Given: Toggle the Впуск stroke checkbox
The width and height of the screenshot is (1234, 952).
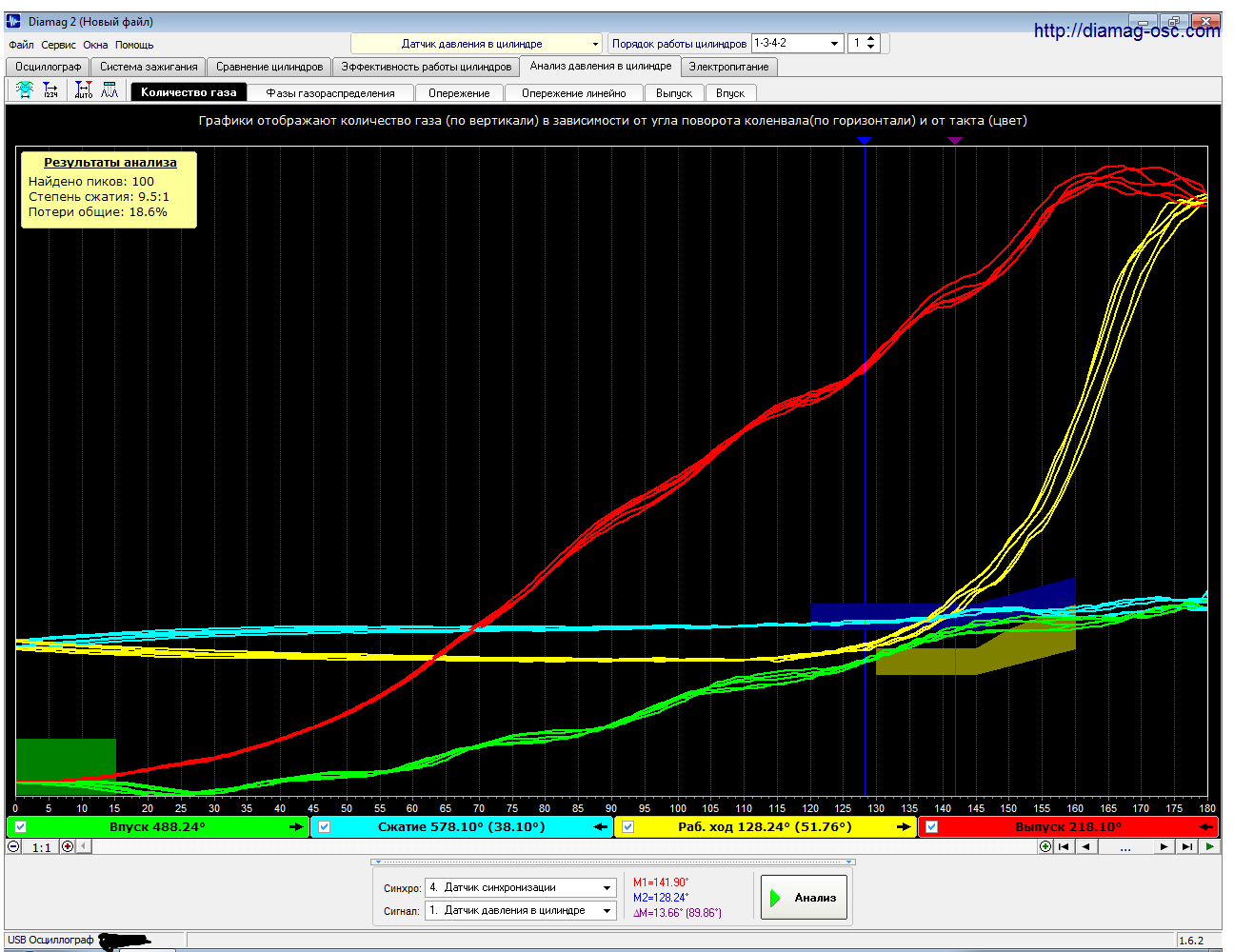Looking at the screenshot, I should pos(21,827).
